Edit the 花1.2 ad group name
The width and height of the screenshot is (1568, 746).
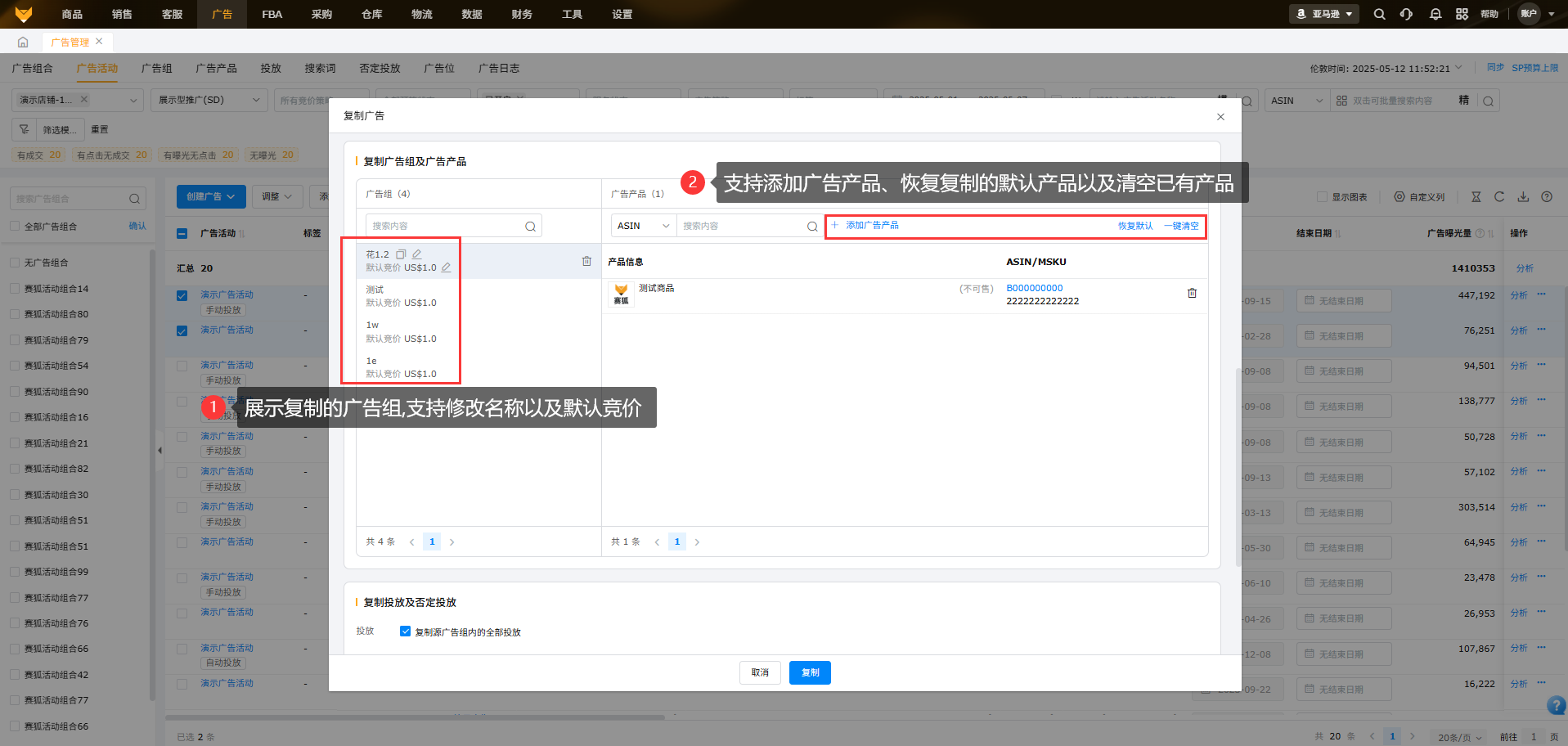[x=416, y=254]
